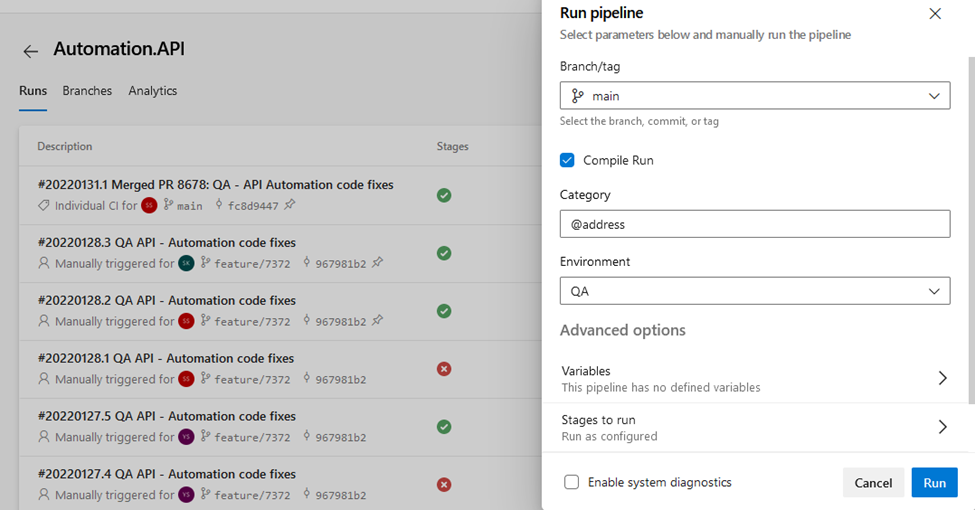
Task: Switch to the Analytics tab
Action: (x=153, y=91)
